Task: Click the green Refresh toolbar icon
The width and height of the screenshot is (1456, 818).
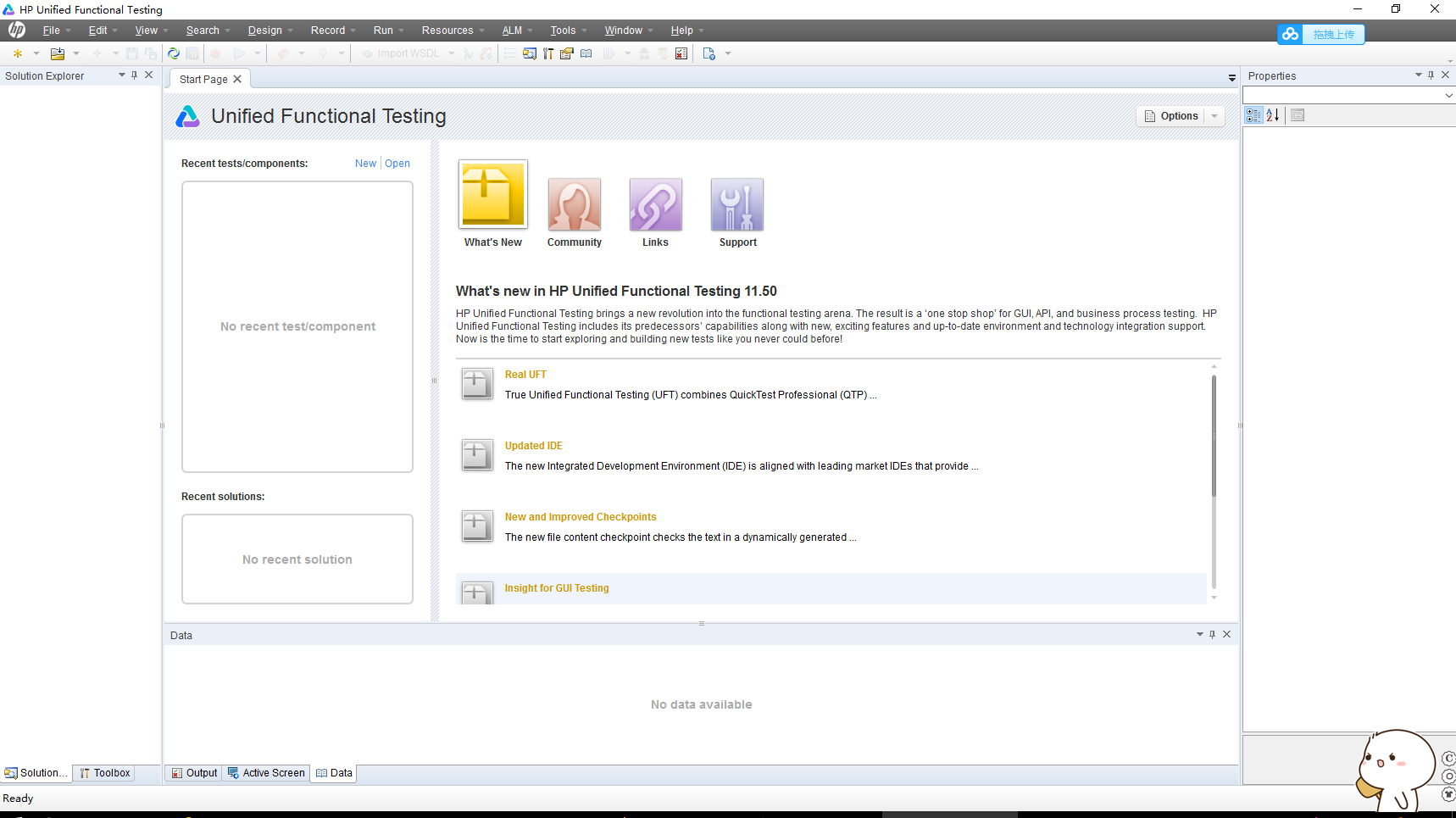Action: (174, 53)
